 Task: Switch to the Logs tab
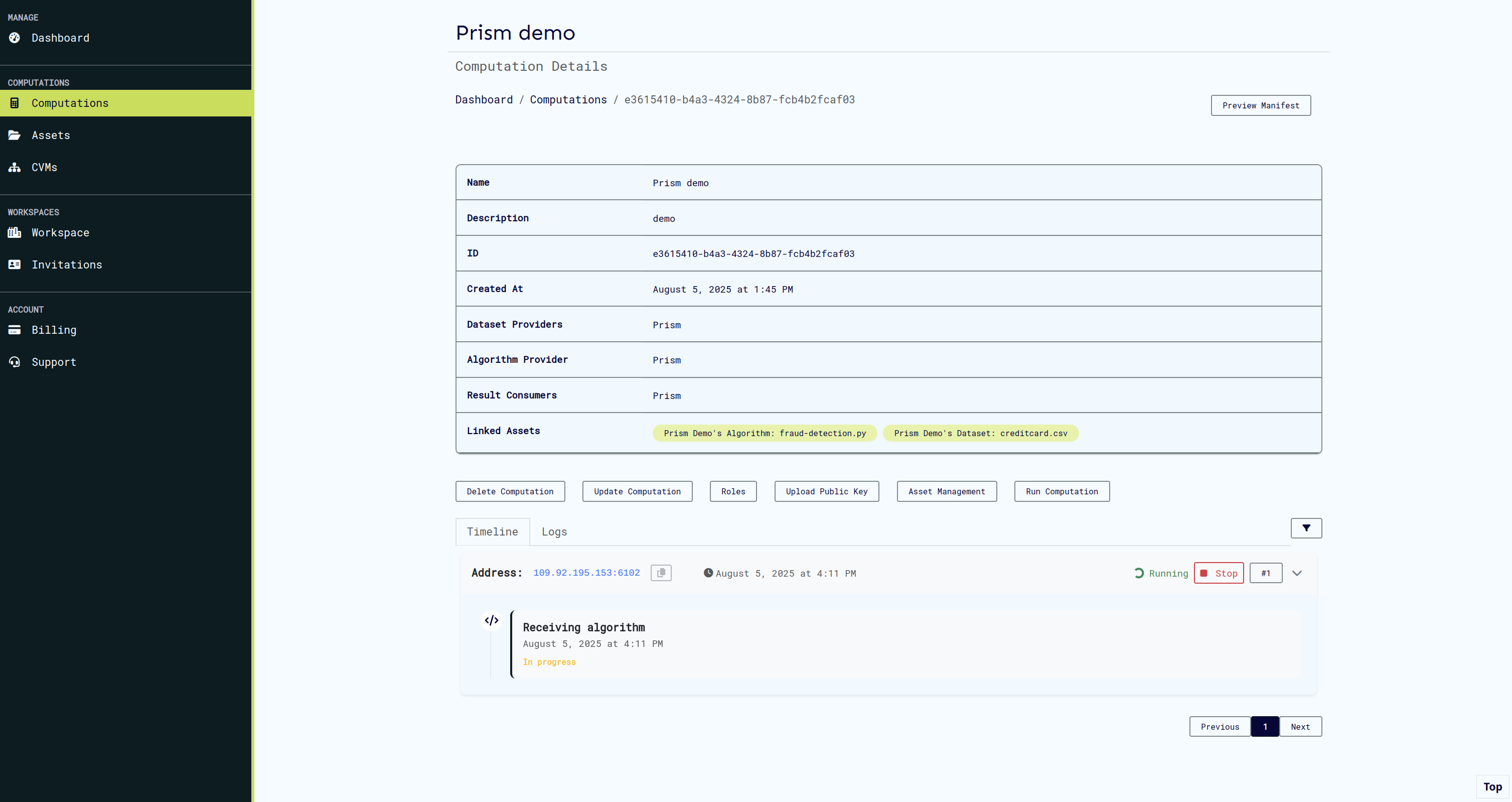554,531
